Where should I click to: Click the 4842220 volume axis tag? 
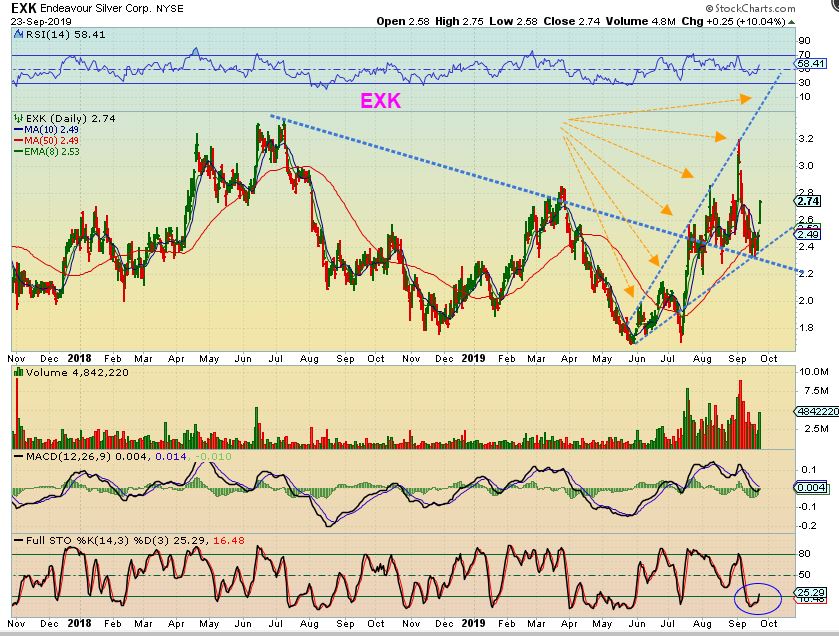[x=816, y=411]
